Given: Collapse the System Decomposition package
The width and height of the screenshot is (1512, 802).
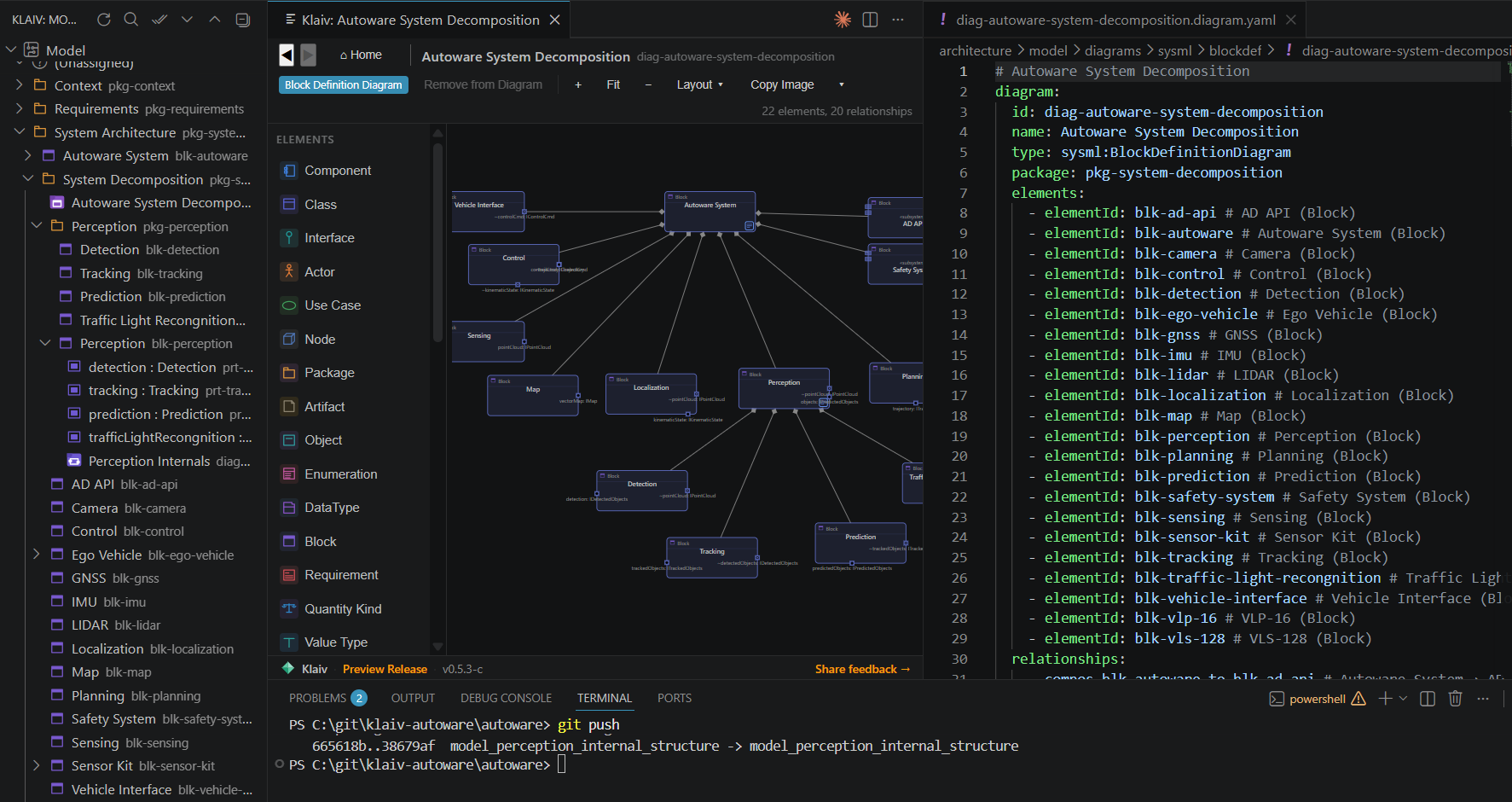Looking at the screenshot, I should (x=27, y=179).
